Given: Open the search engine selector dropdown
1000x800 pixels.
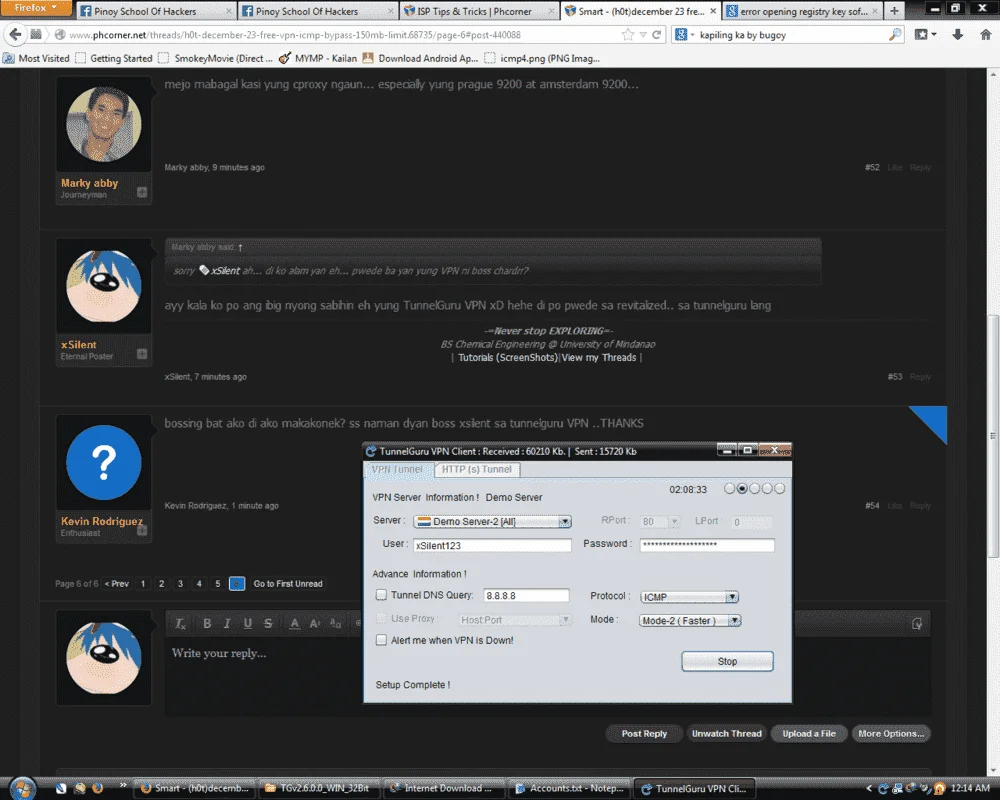Looking at the screenshot, I should [x=684, y=34].
